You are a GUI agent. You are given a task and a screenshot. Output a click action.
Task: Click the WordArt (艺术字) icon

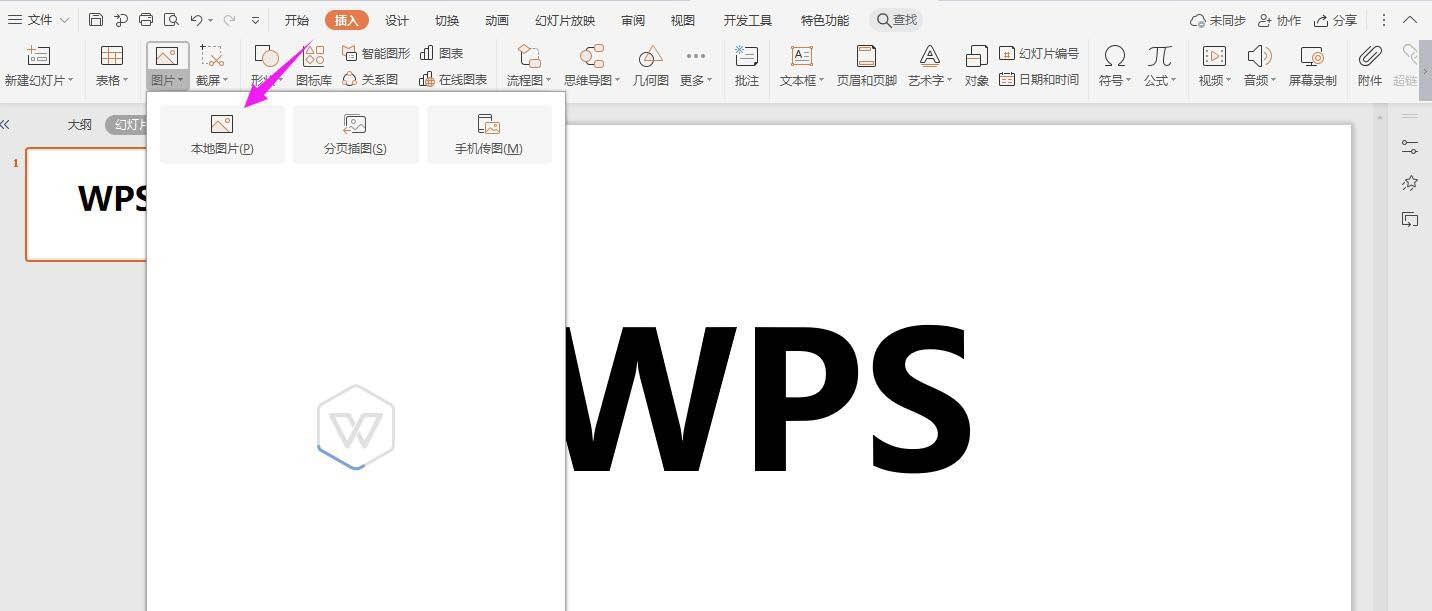[929, 56]
